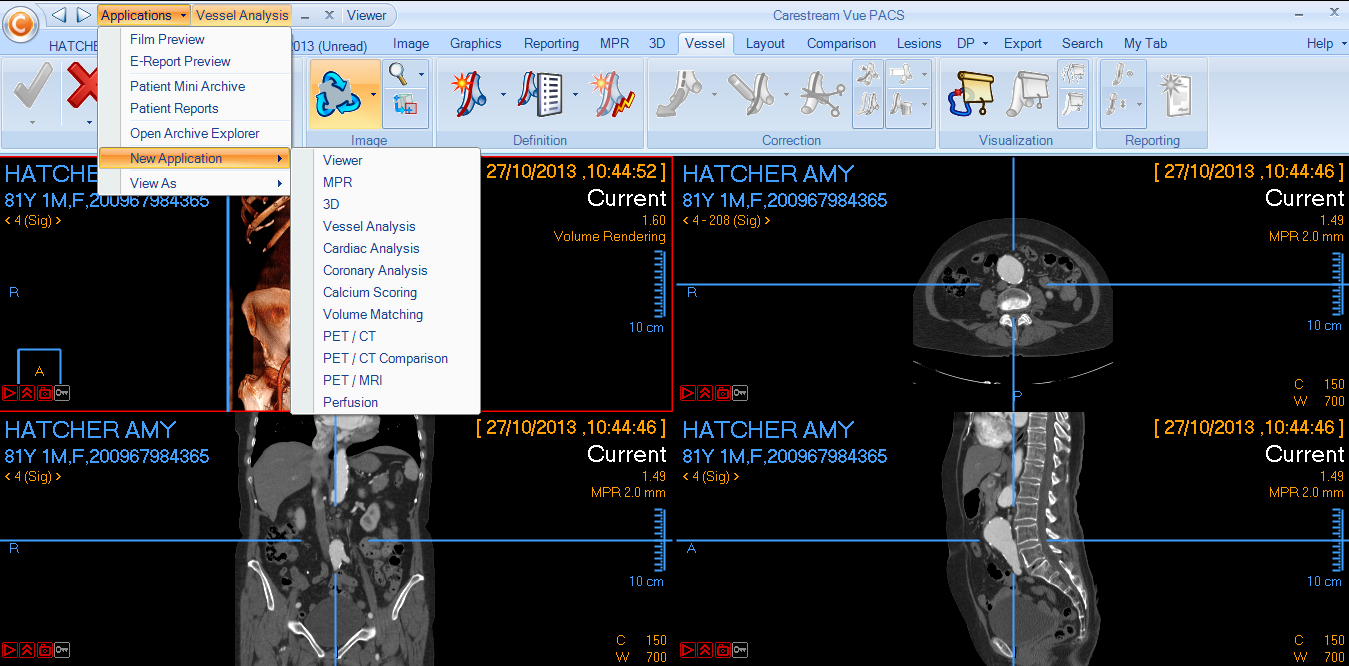Viewport: 1349px width, 666px height.
Task: Expand dropdown beside document list Definition icon
Action: (x=576, y=95)
